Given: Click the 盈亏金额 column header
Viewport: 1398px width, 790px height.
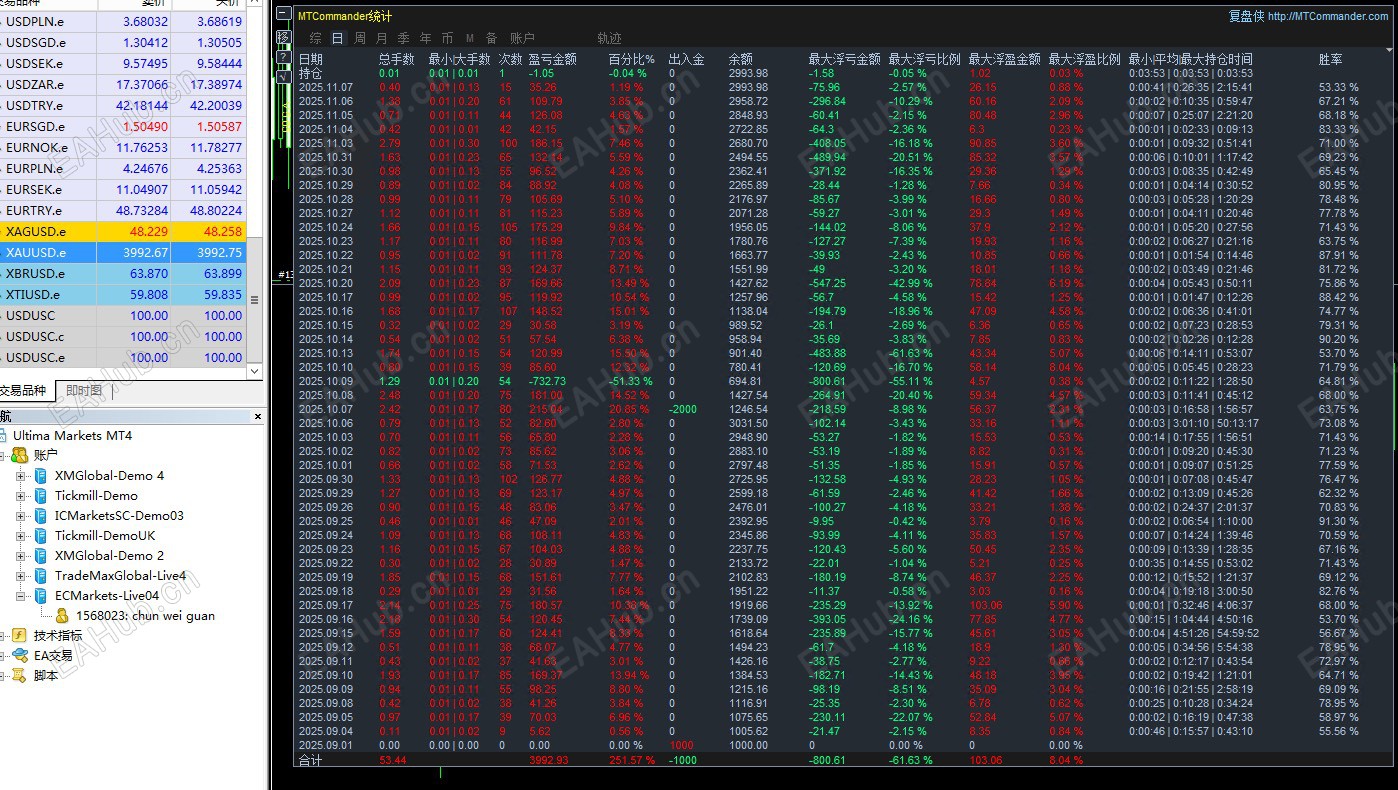Looking at the screenshot, I should point(552,59).
